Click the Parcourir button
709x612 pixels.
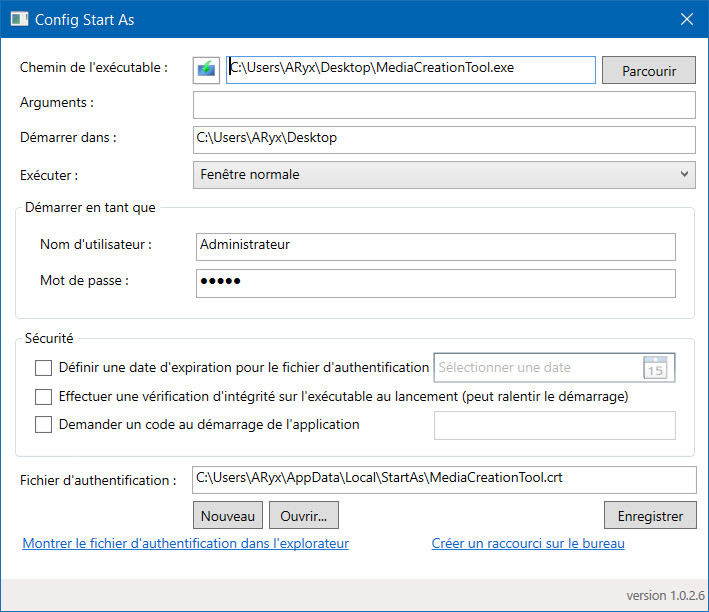(649, 70)
